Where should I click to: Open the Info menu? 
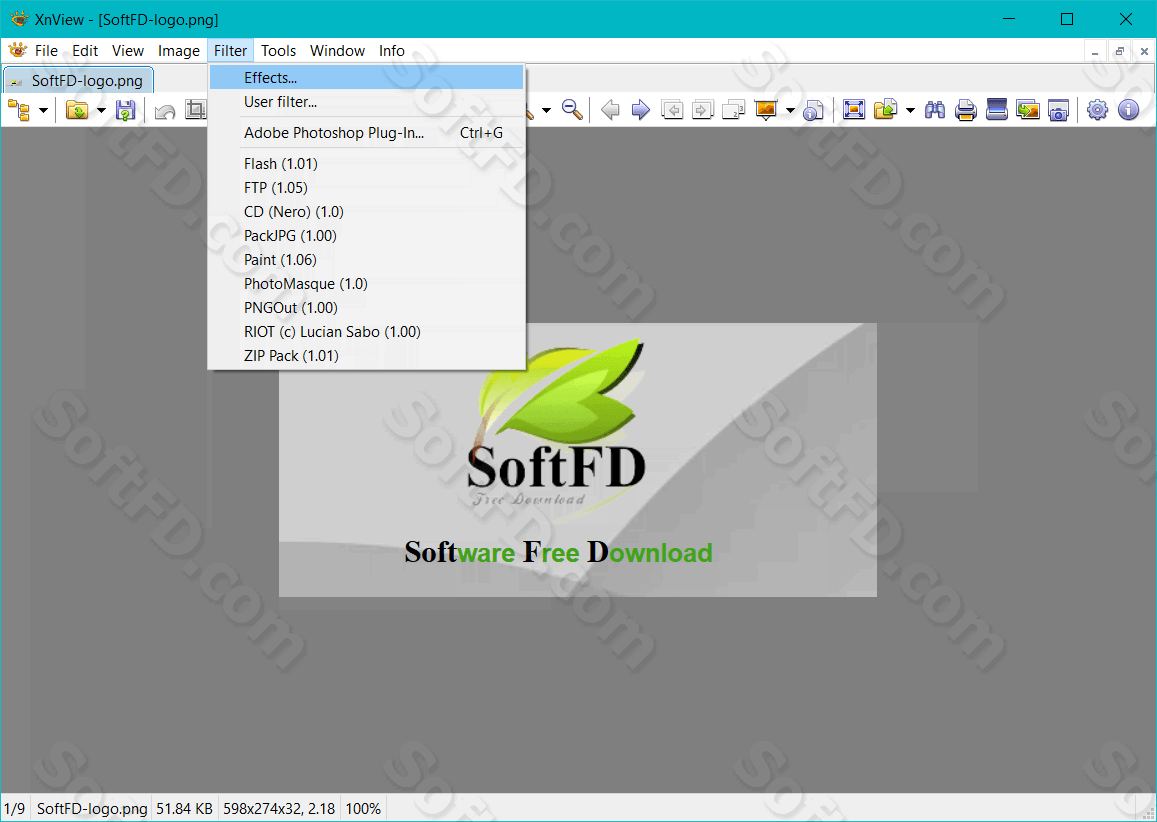click(x=392, y=50)
